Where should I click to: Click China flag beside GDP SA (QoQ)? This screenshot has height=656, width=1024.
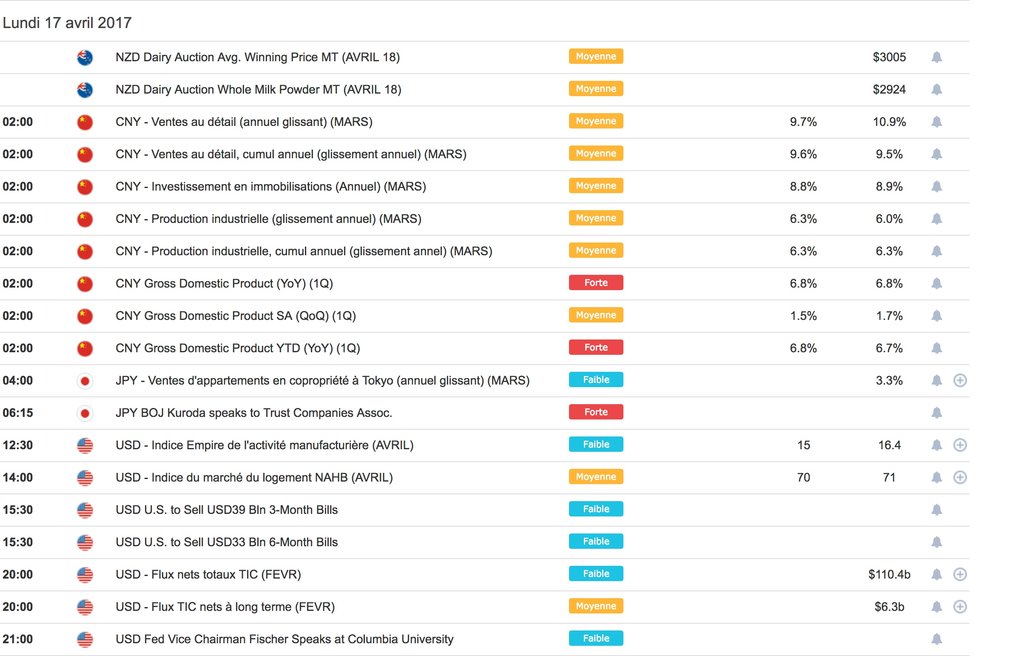click(x=85, y=316)
